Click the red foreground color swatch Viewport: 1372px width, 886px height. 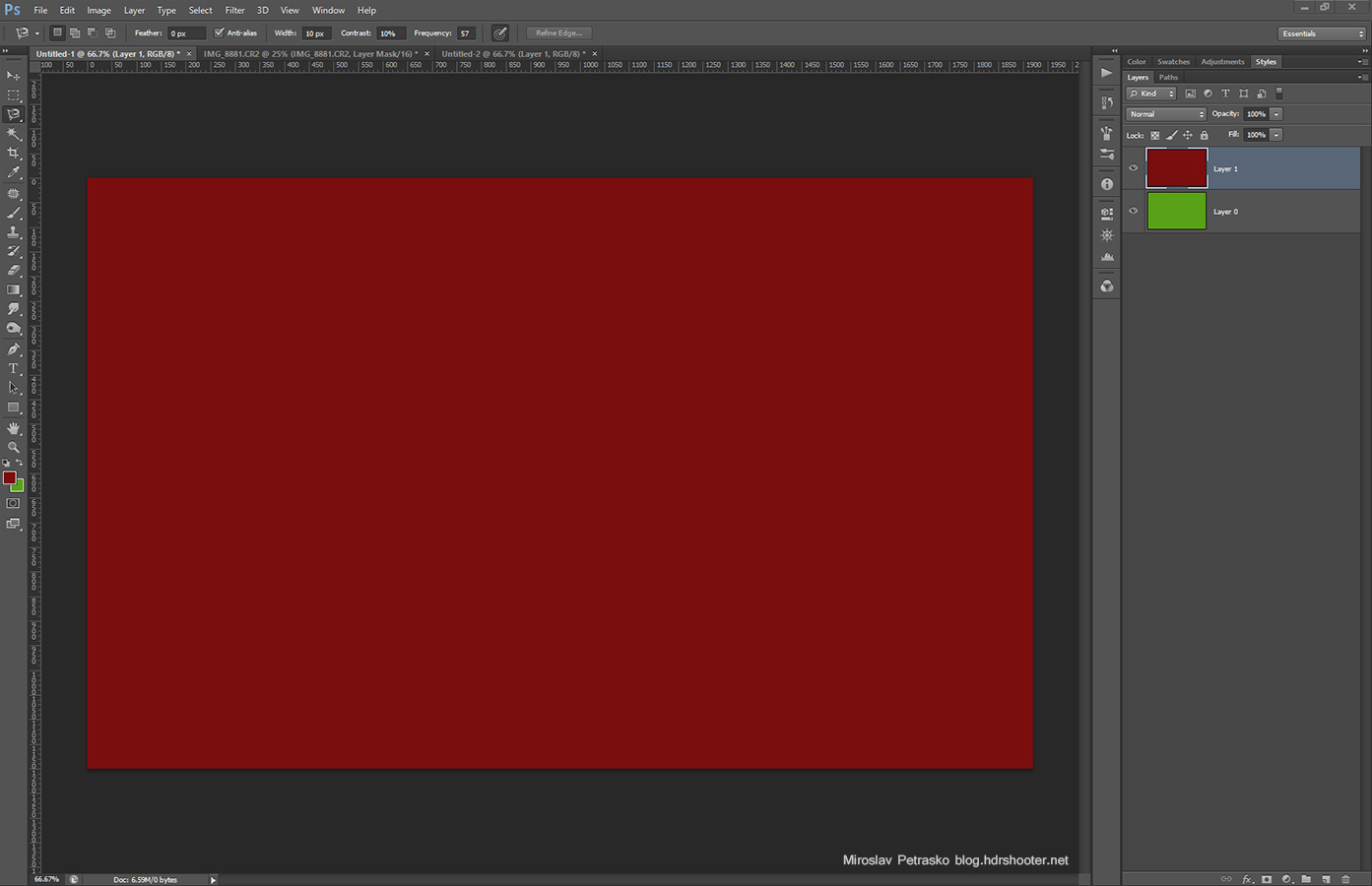click(x=9, y=477)
